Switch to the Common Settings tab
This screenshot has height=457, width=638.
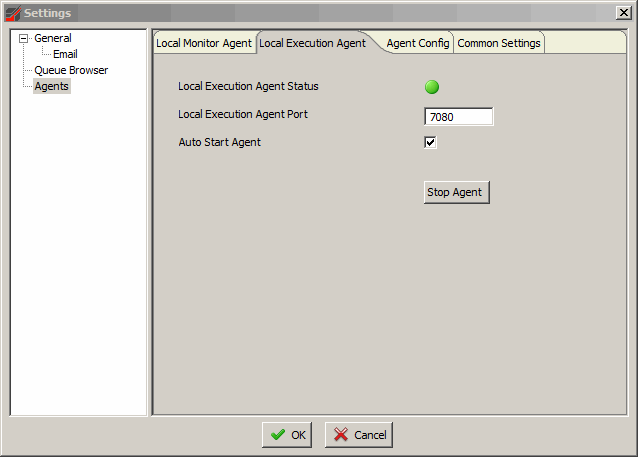coord(499,43)
